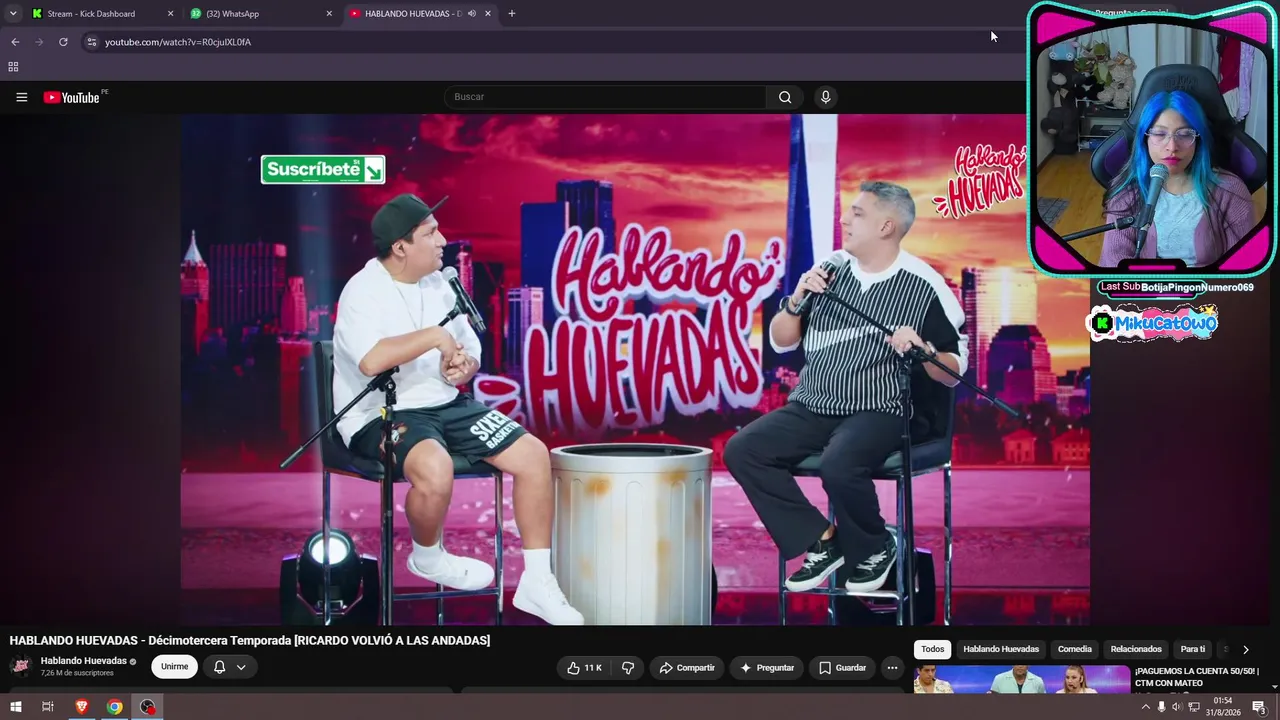Open the more actions three-dot menu

click(x=892, y=668)
